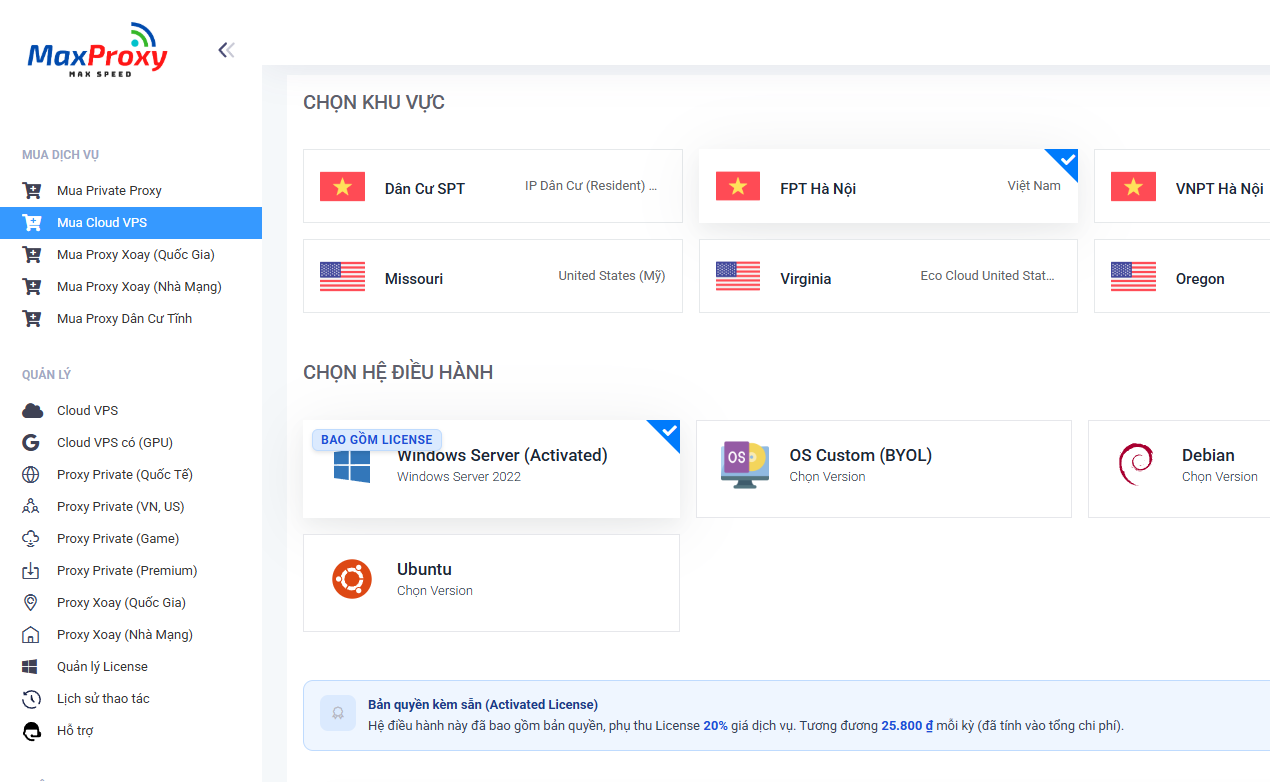Image resolution: width=1270 pixels, height=782 pixels.
Task: Click the Windows icon for Quản lý License
Action: [31, 667]
